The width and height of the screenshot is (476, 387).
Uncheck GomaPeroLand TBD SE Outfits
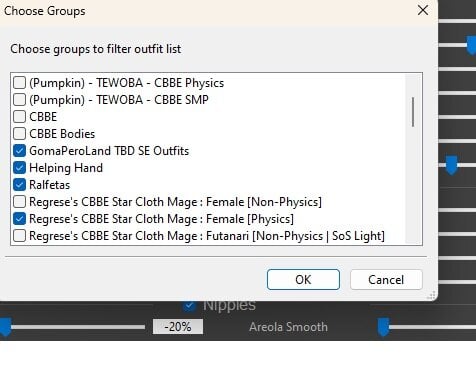click(x=19, y=151)
